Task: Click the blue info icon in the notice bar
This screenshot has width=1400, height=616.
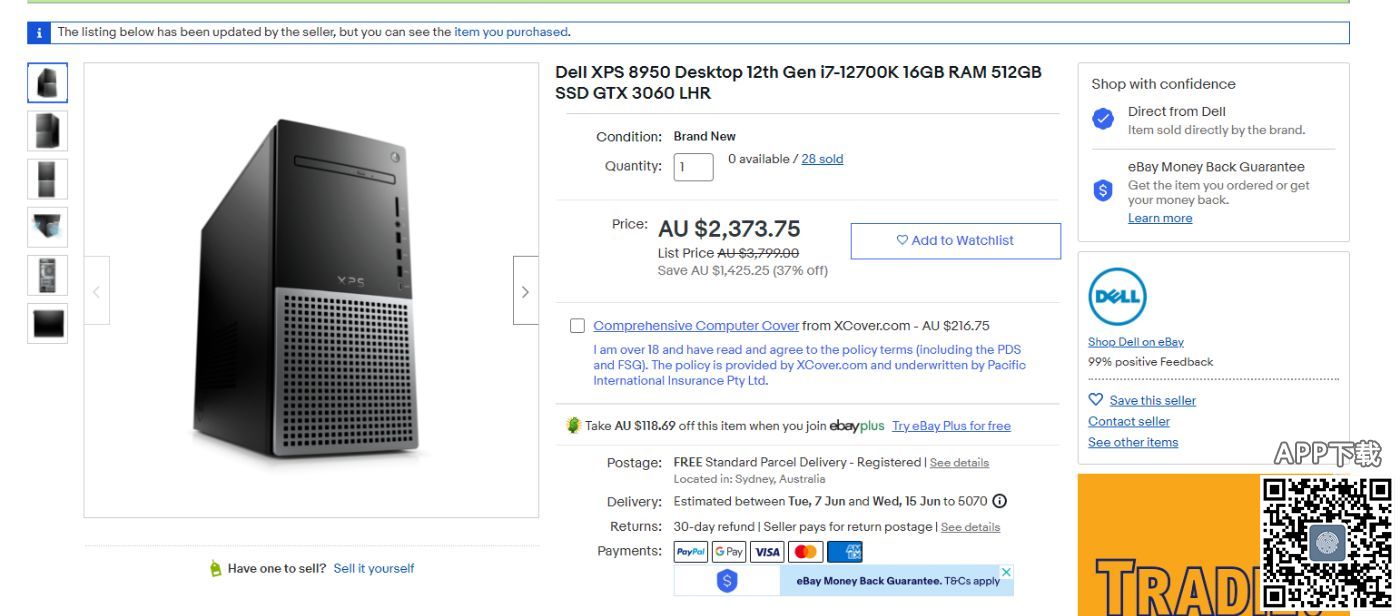Action: coord(40,32)
